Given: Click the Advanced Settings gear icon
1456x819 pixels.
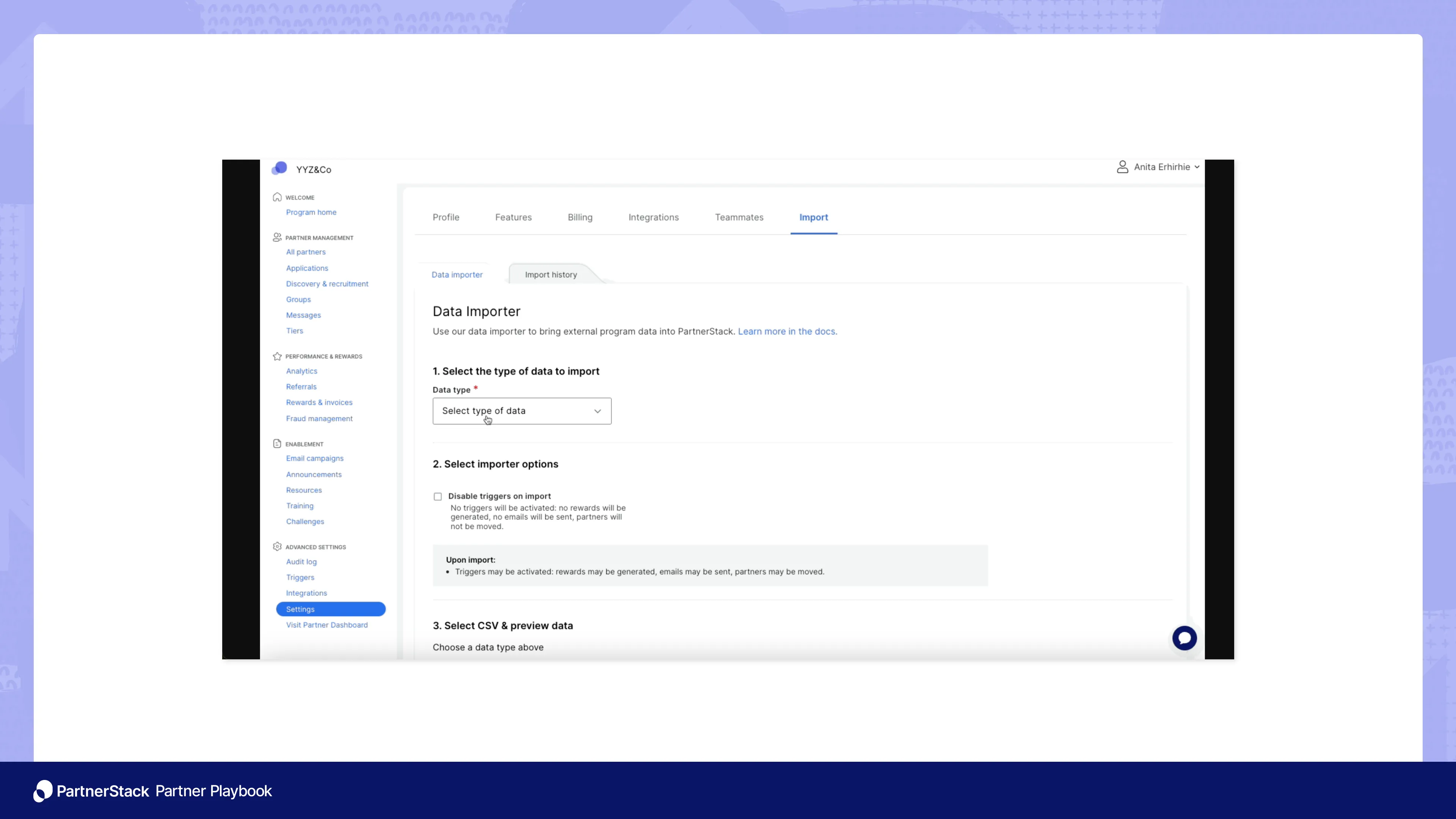Looking at the screenshot, I should pos(277,546).
